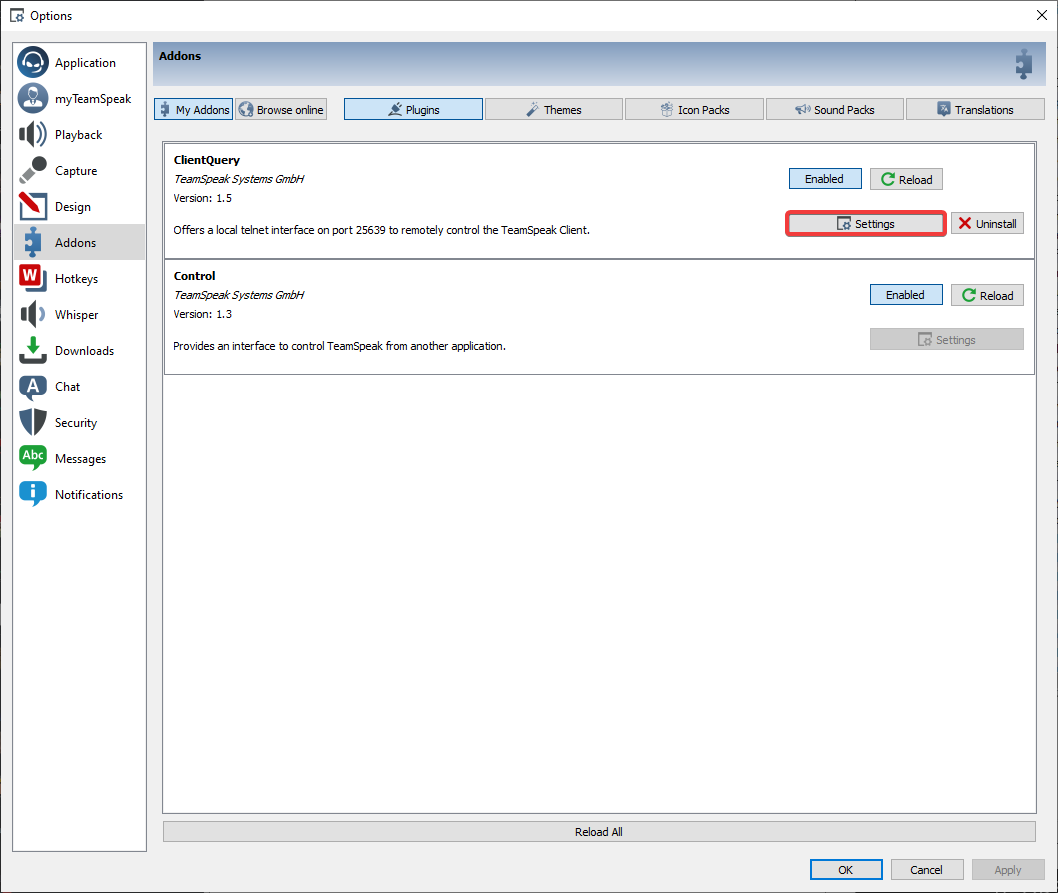1058x893 pixels.
Task: Confirm with the OK button
Action: [x=845, y=869]
